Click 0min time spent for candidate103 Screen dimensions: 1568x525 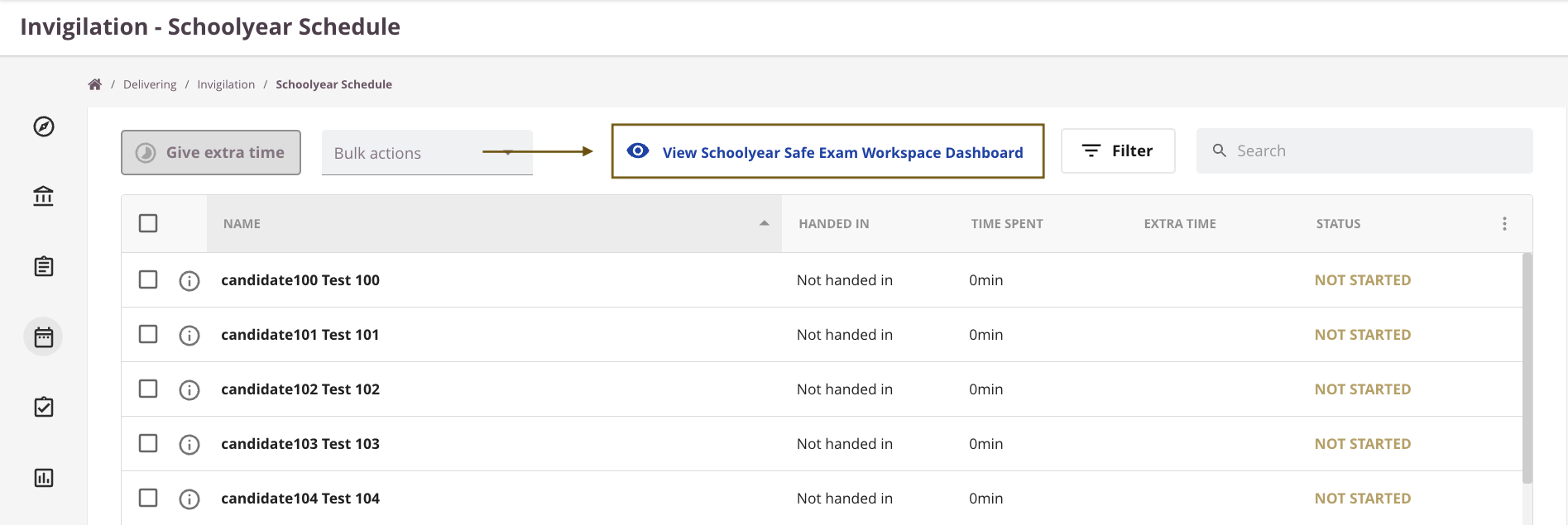[986, 444]
